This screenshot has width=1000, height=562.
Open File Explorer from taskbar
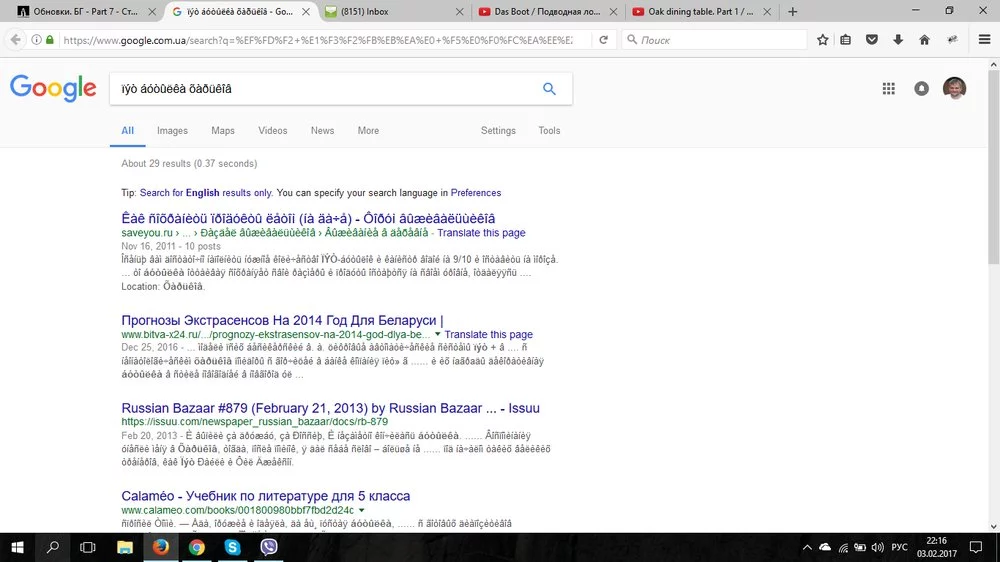coord(124,547)
